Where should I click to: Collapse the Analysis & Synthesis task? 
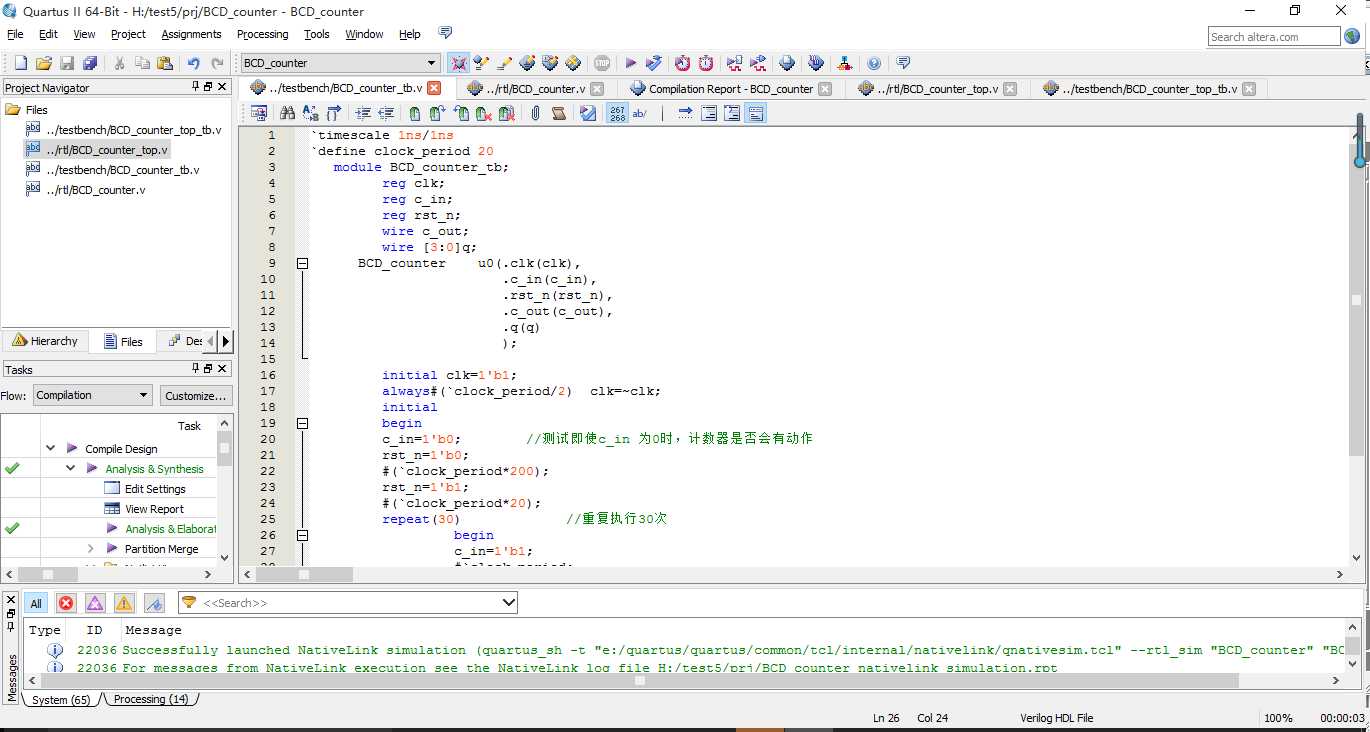(70, 468)
